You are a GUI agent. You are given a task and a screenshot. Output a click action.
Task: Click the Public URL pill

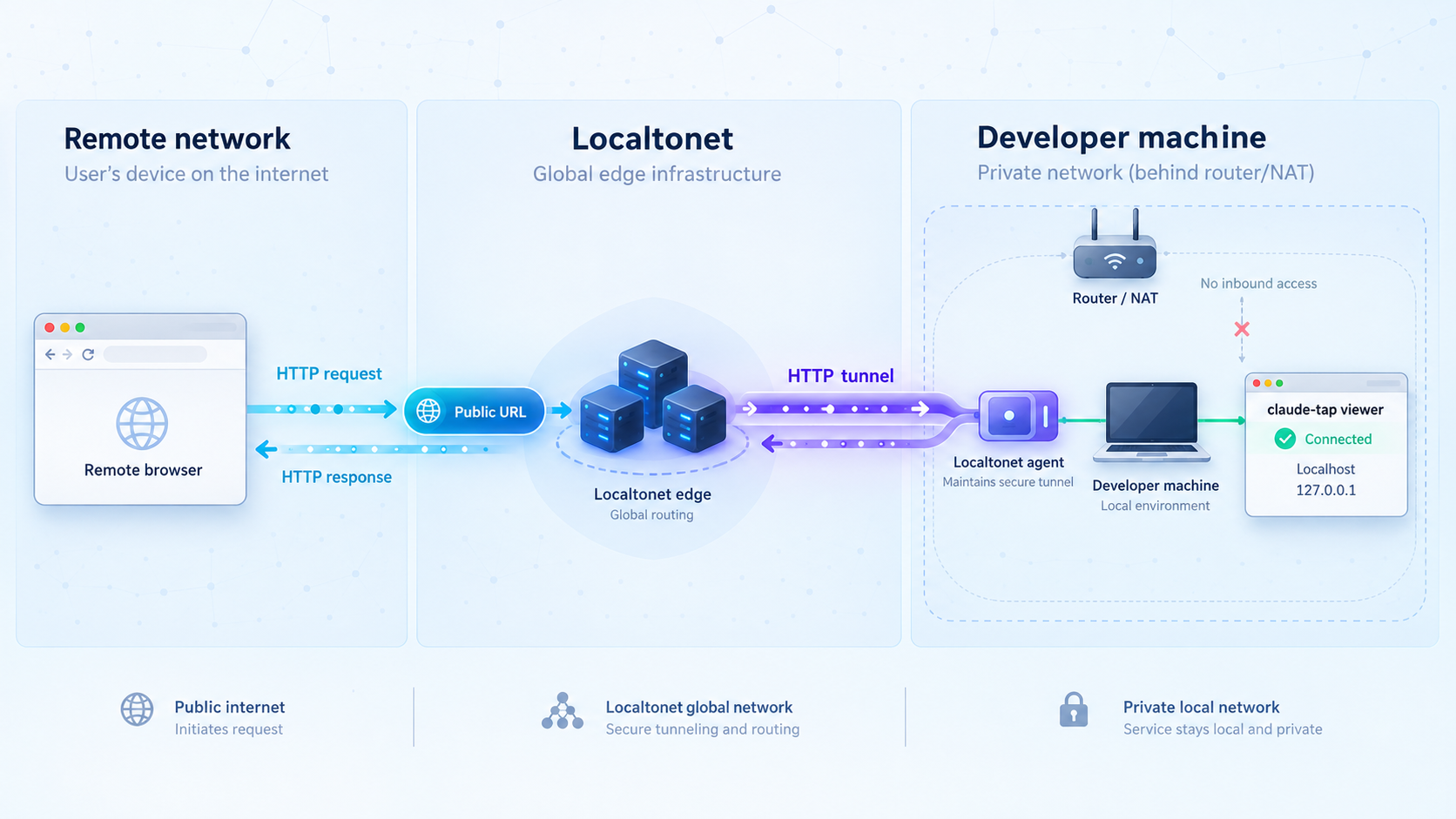475,411
